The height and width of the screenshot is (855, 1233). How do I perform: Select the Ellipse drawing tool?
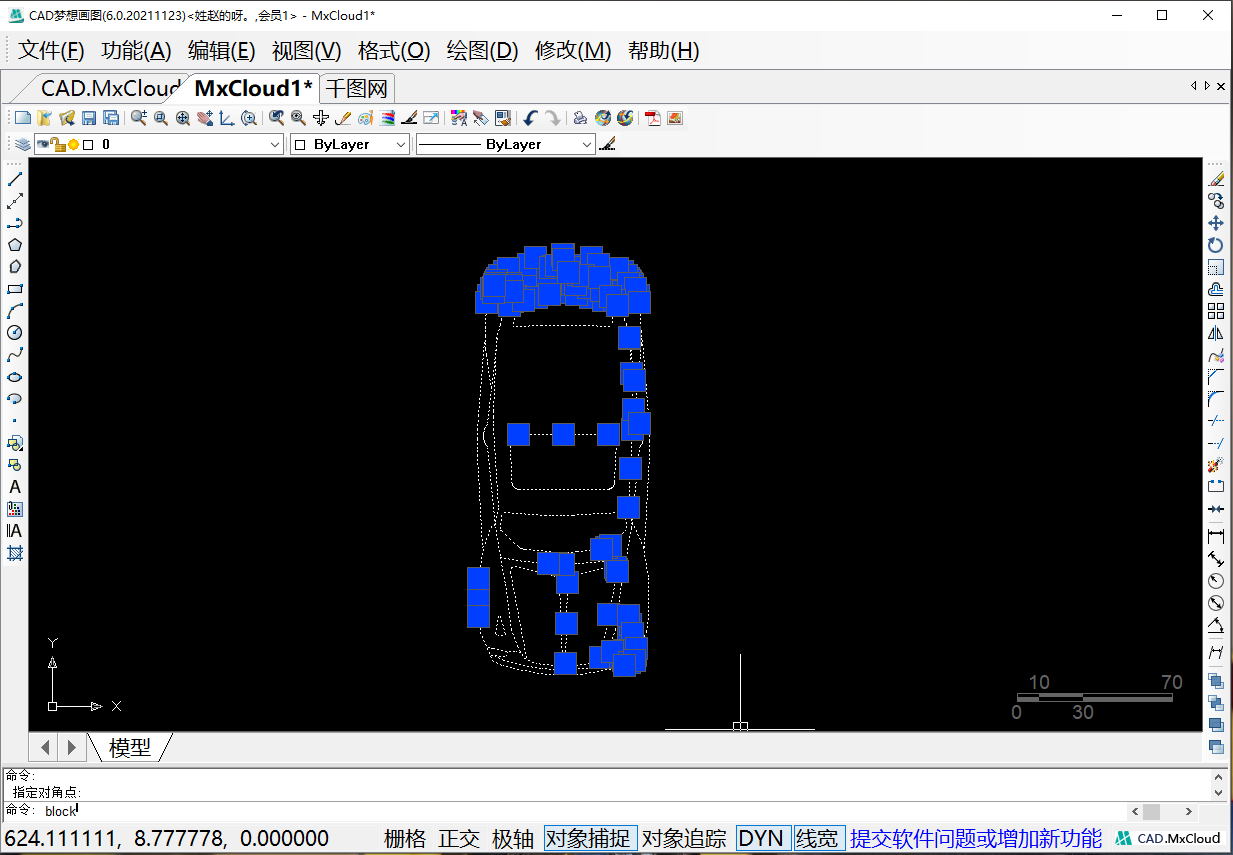click(15, 377)
